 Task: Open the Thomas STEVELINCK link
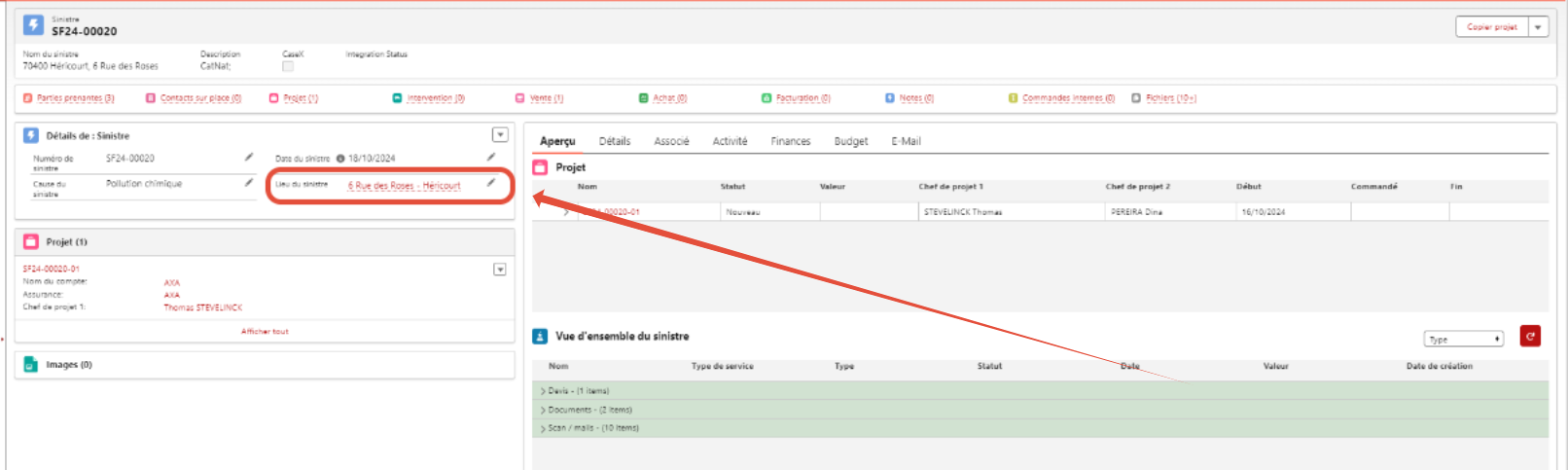[202, 307]
